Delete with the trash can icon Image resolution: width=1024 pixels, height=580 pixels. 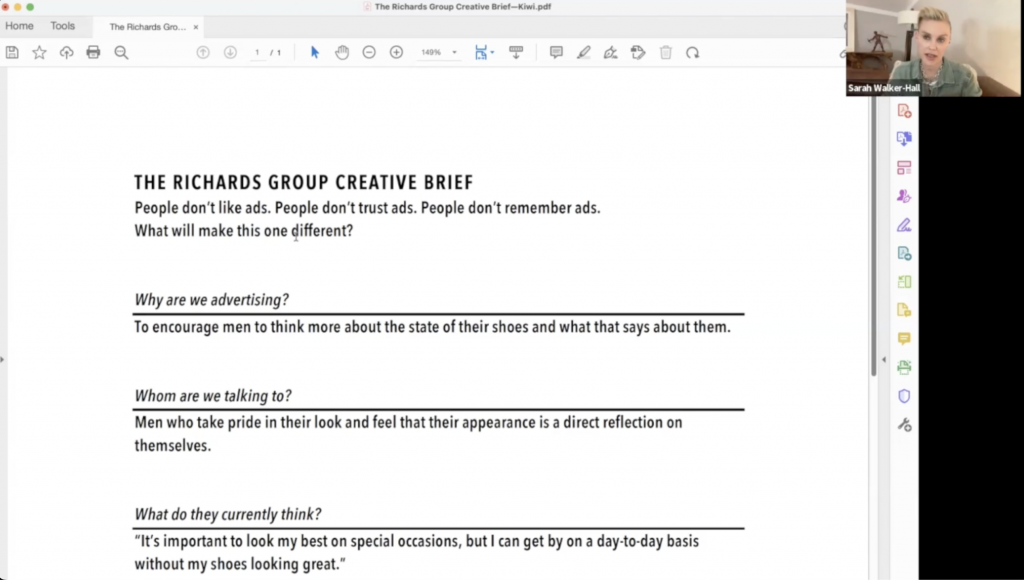click(665, 52)
